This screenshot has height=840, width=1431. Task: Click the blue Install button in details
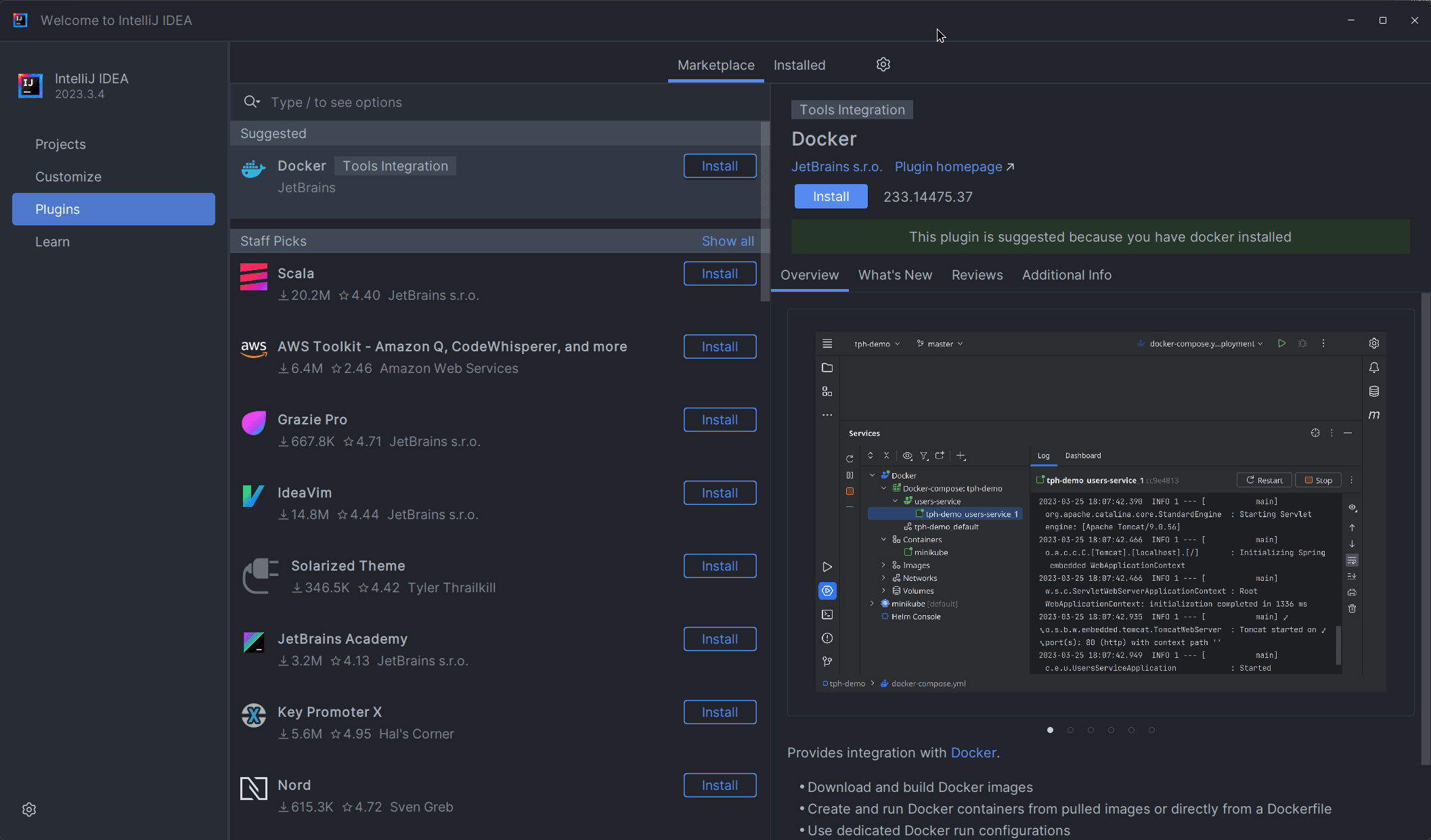point(831,196)
